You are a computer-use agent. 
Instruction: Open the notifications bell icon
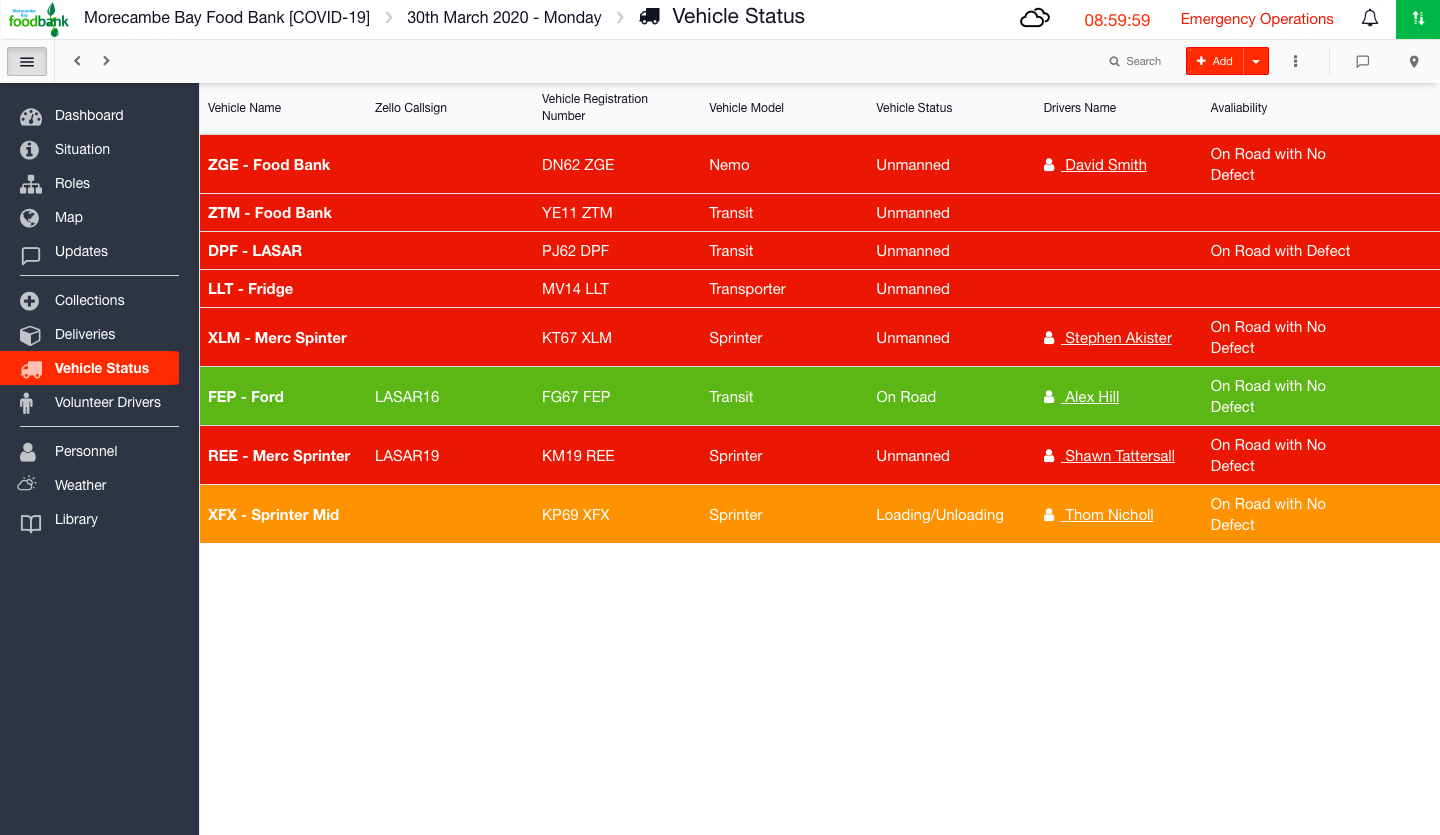[1370, 18]
